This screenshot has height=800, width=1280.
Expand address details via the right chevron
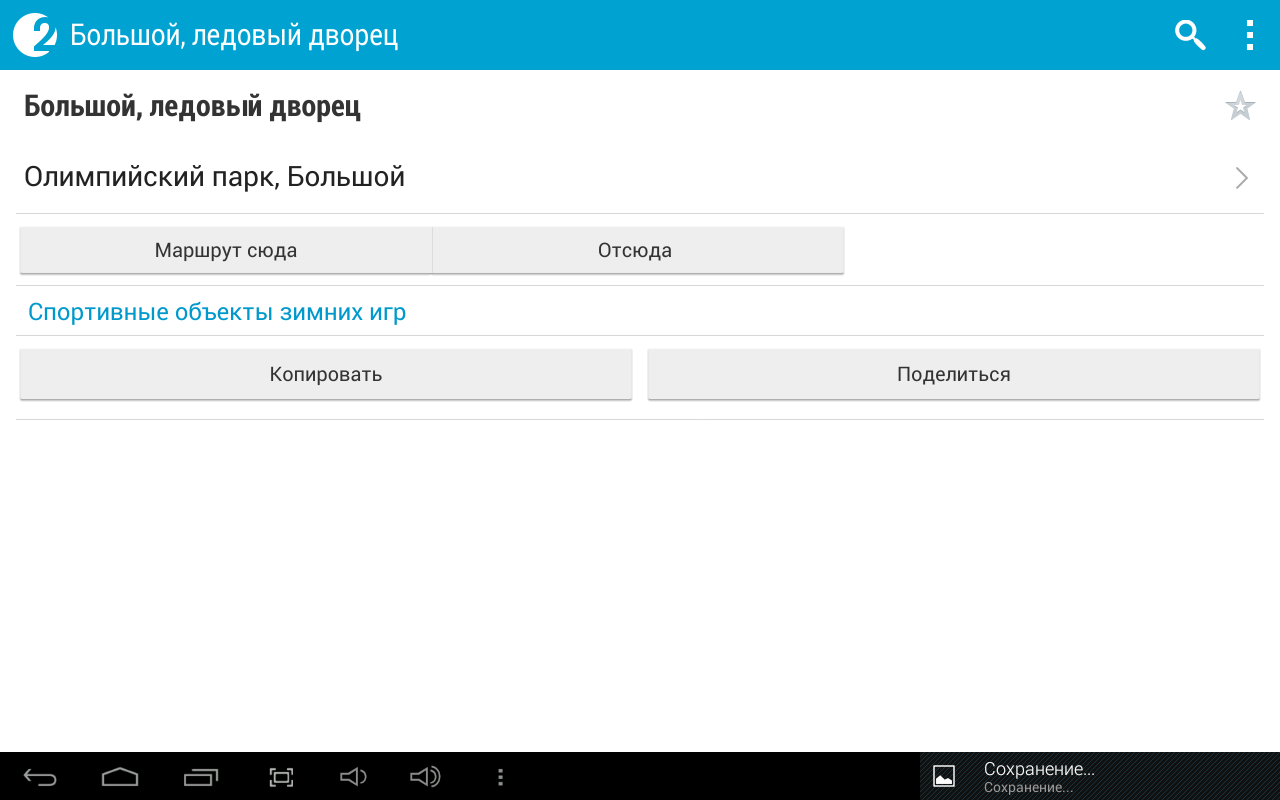1241,178
